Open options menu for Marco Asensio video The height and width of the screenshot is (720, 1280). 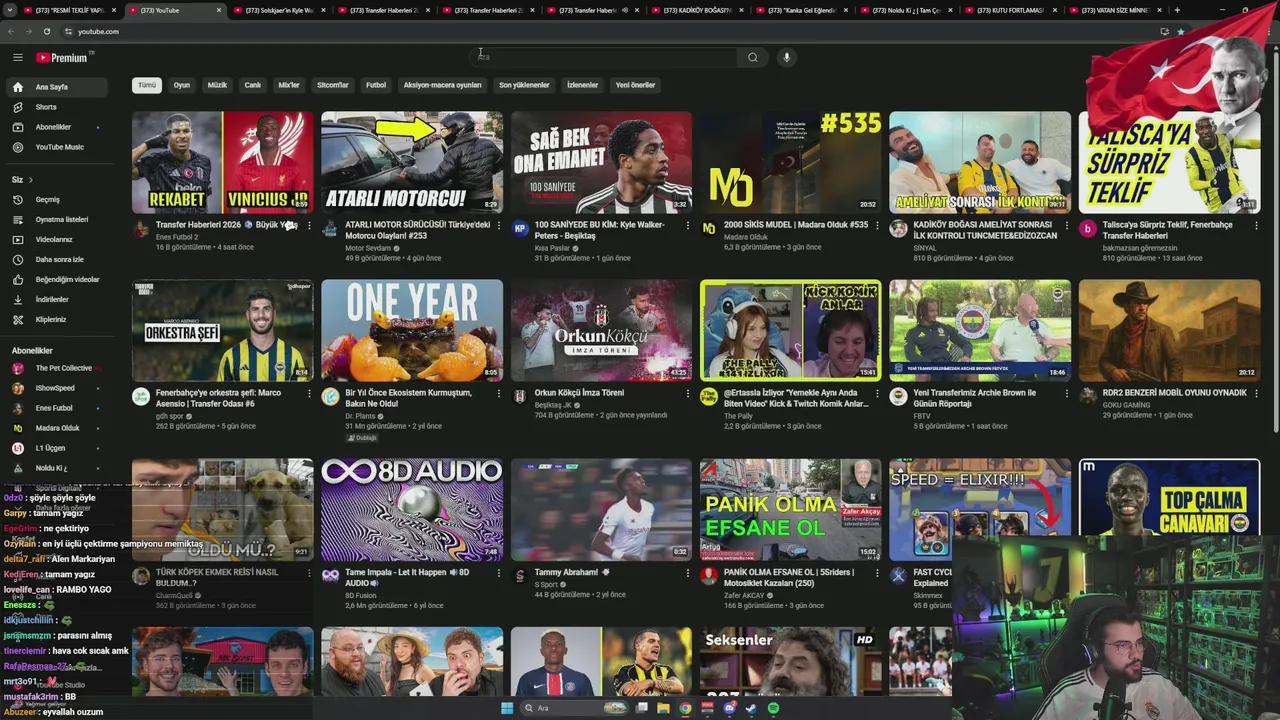(x=309, y=393)
